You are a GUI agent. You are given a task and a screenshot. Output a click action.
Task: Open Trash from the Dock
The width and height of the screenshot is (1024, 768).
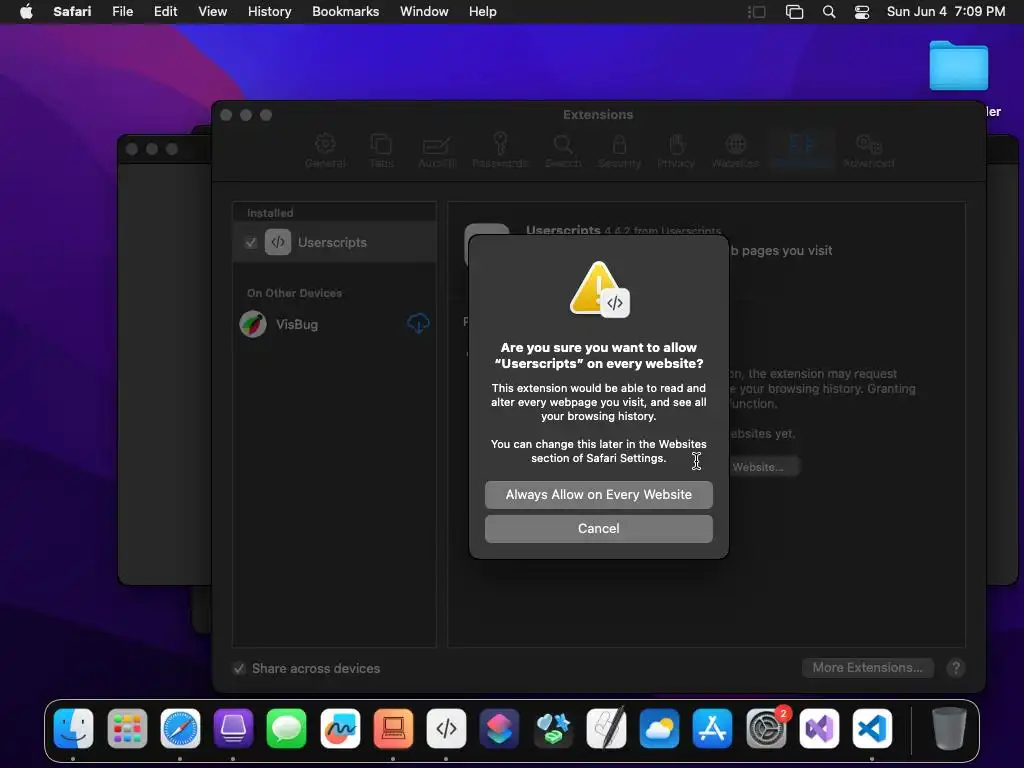[x=948, y=728]
